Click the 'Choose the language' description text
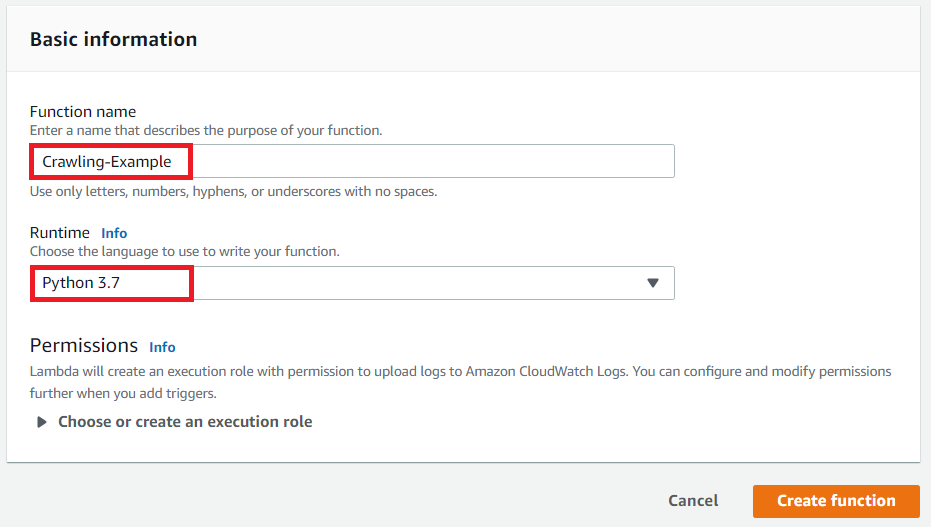Image resolution: width=931 pixels, height=527 pixels. pyautogui.click(x=184, y=252)
